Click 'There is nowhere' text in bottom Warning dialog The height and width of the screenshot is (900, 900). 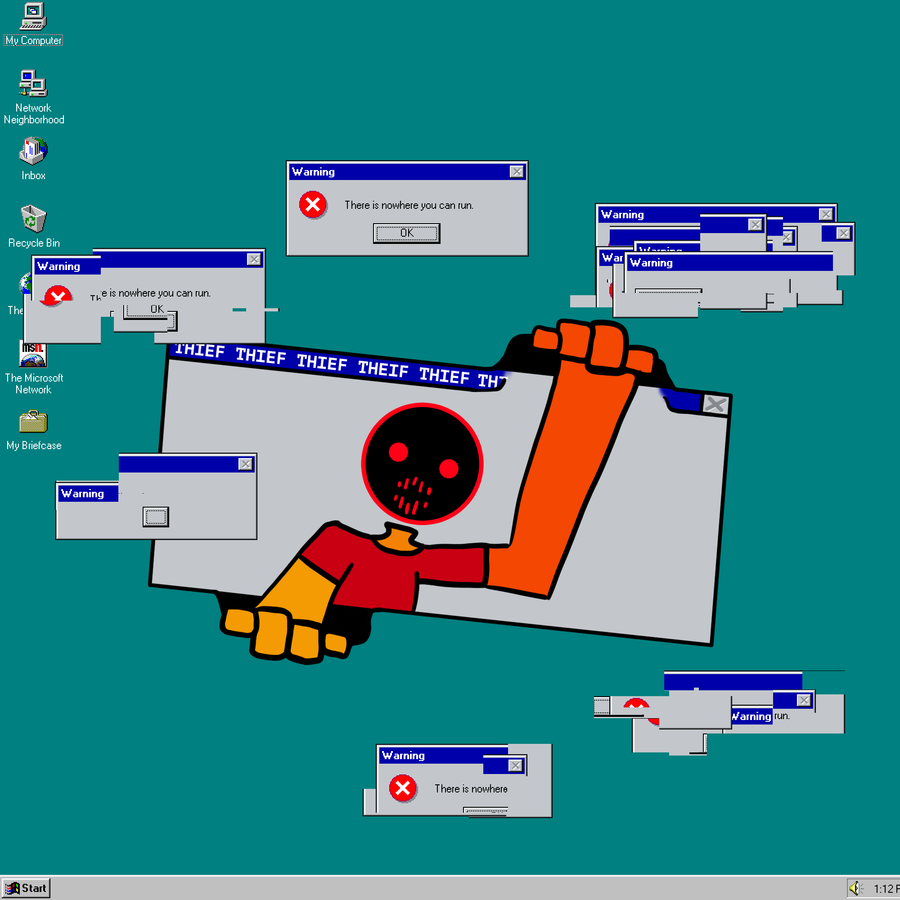click(471, 789)
